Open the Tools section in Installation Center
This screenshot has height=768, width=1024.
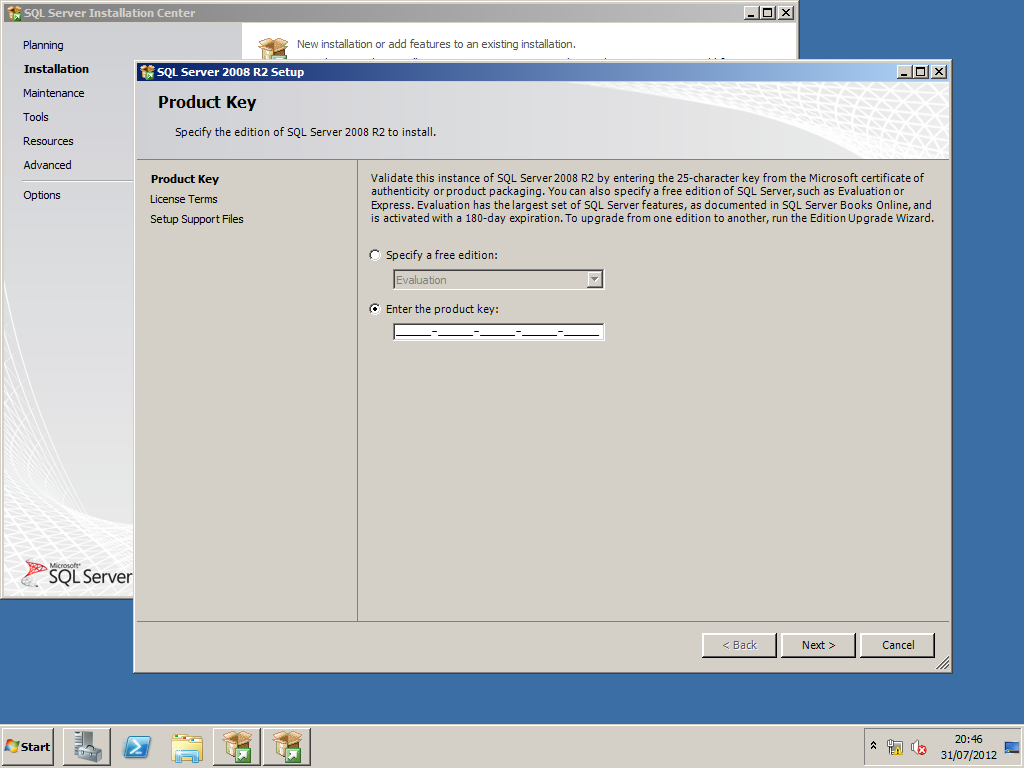click(x=36, y=118)
